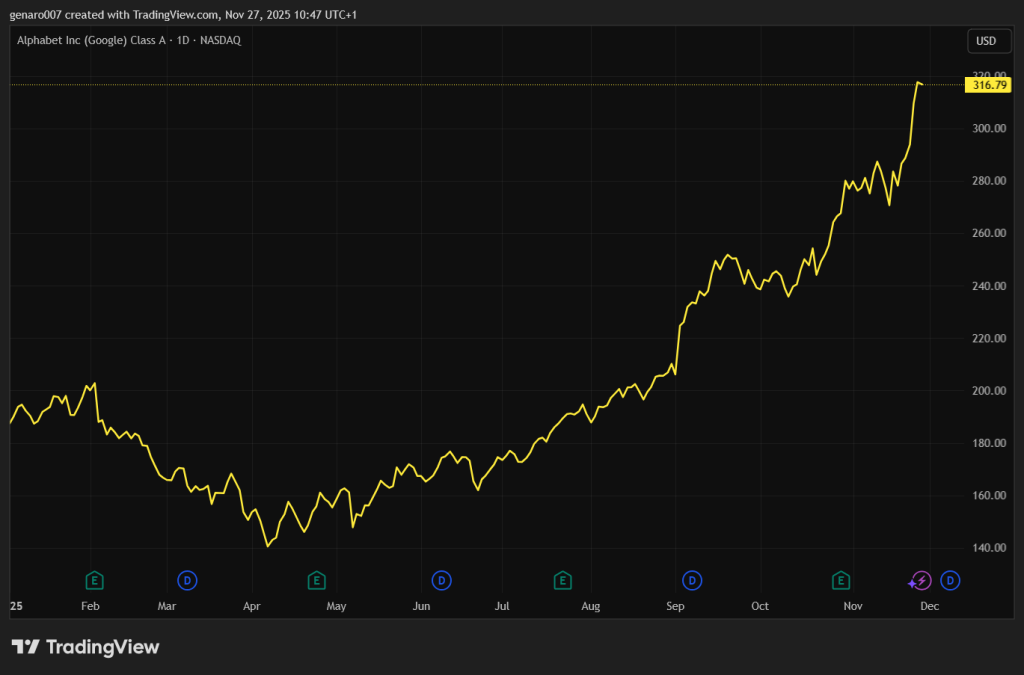
Task: Open the USD currency selector
Action: pos(985,41)
